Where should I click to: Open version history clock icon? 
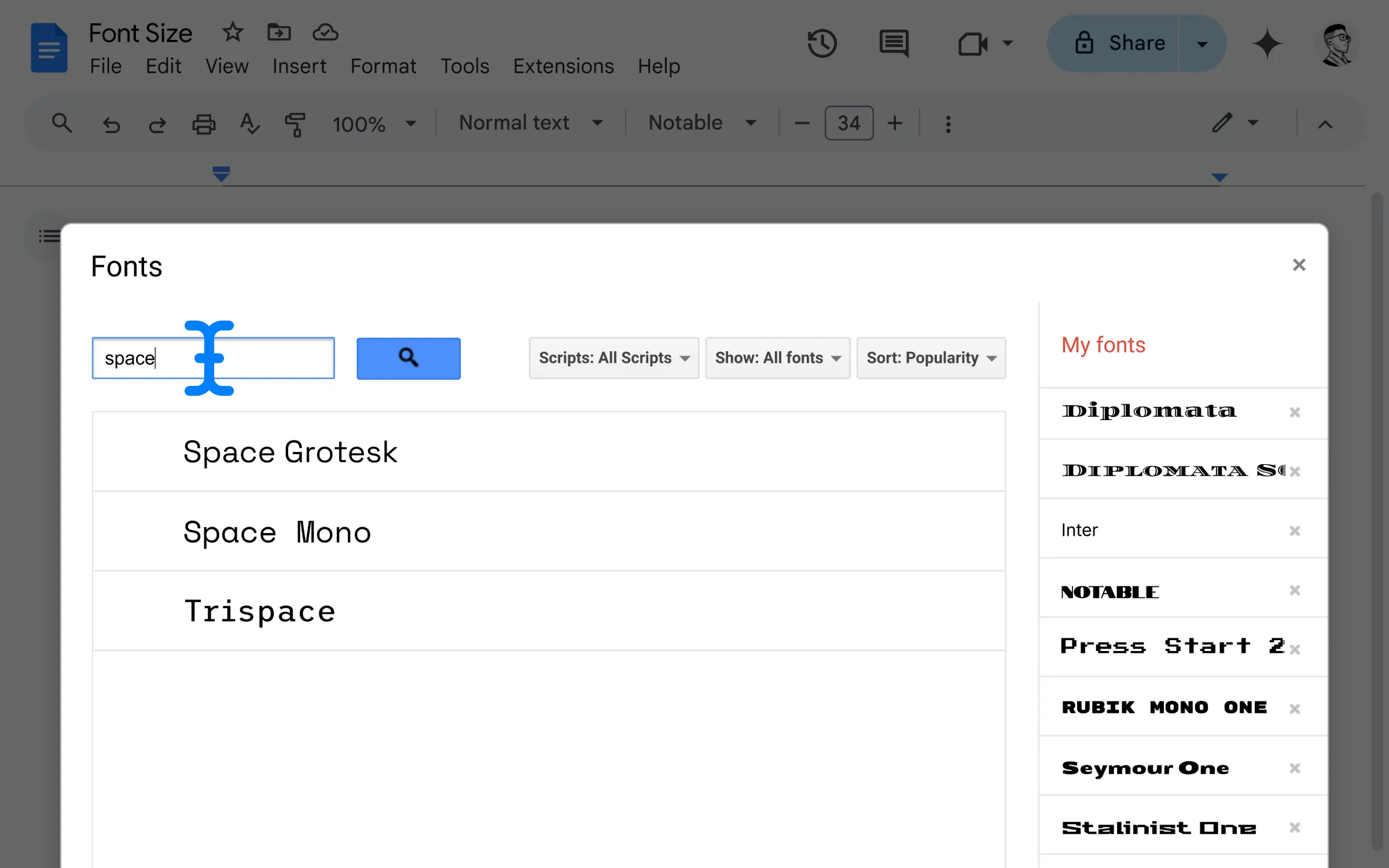pos(822,43)
